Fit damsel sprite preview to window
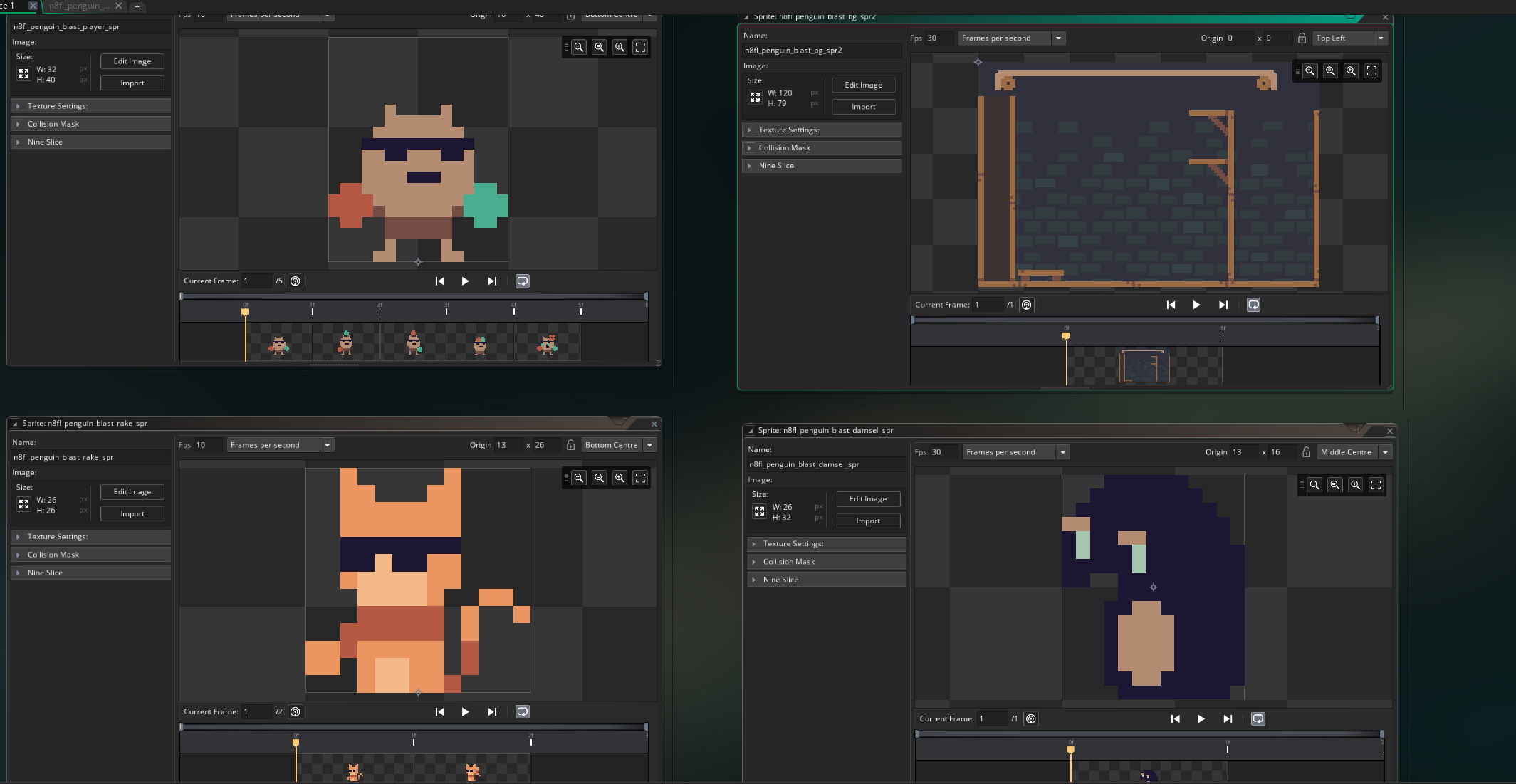Image resolution: width=1516 pixels, height=784 pixels. (x=1376, y=485)
